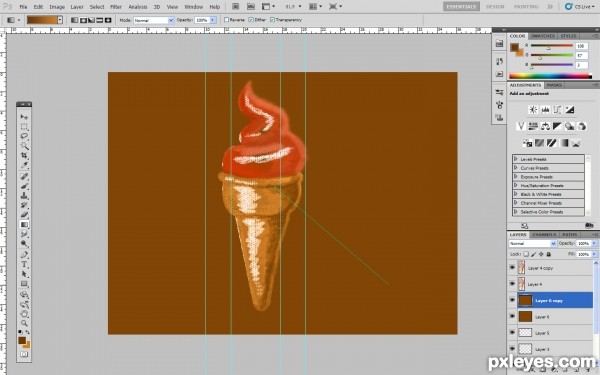
Task: Open the gradient picker dropdown arrow
Action: (x=60, y=20)
